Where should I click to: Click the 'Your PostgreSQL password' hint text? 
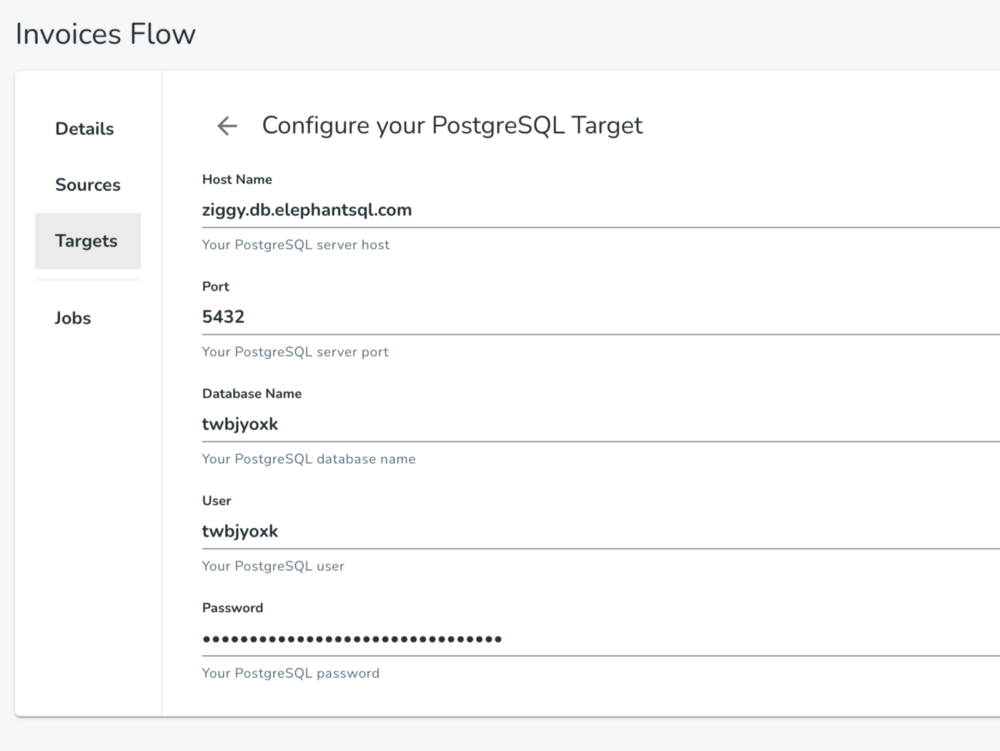point(291,673)
